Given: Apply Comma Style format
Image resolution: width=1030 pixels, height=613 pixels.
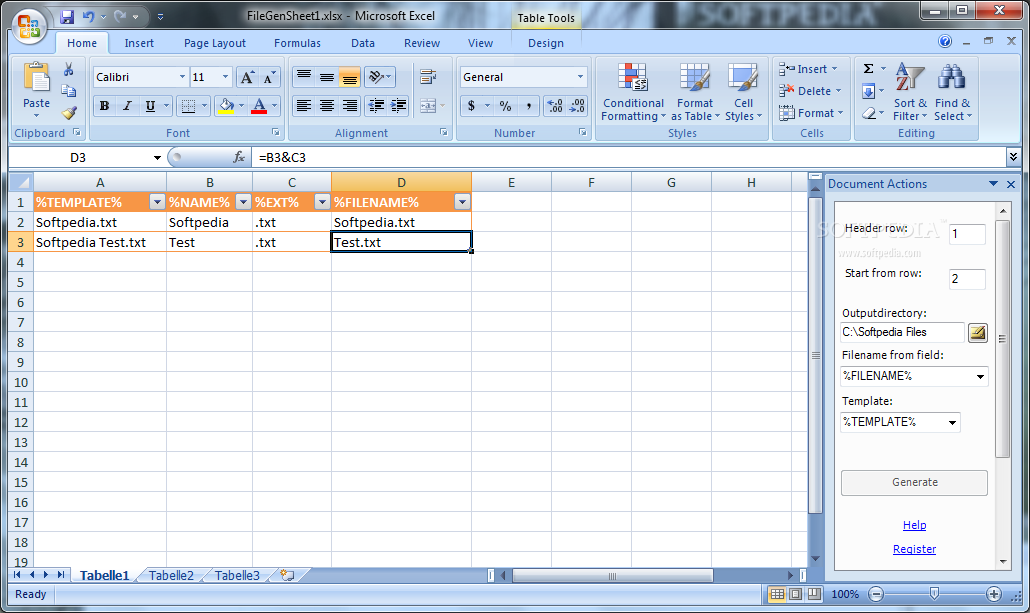Looking at the screenshot, I should click(528, 106).
